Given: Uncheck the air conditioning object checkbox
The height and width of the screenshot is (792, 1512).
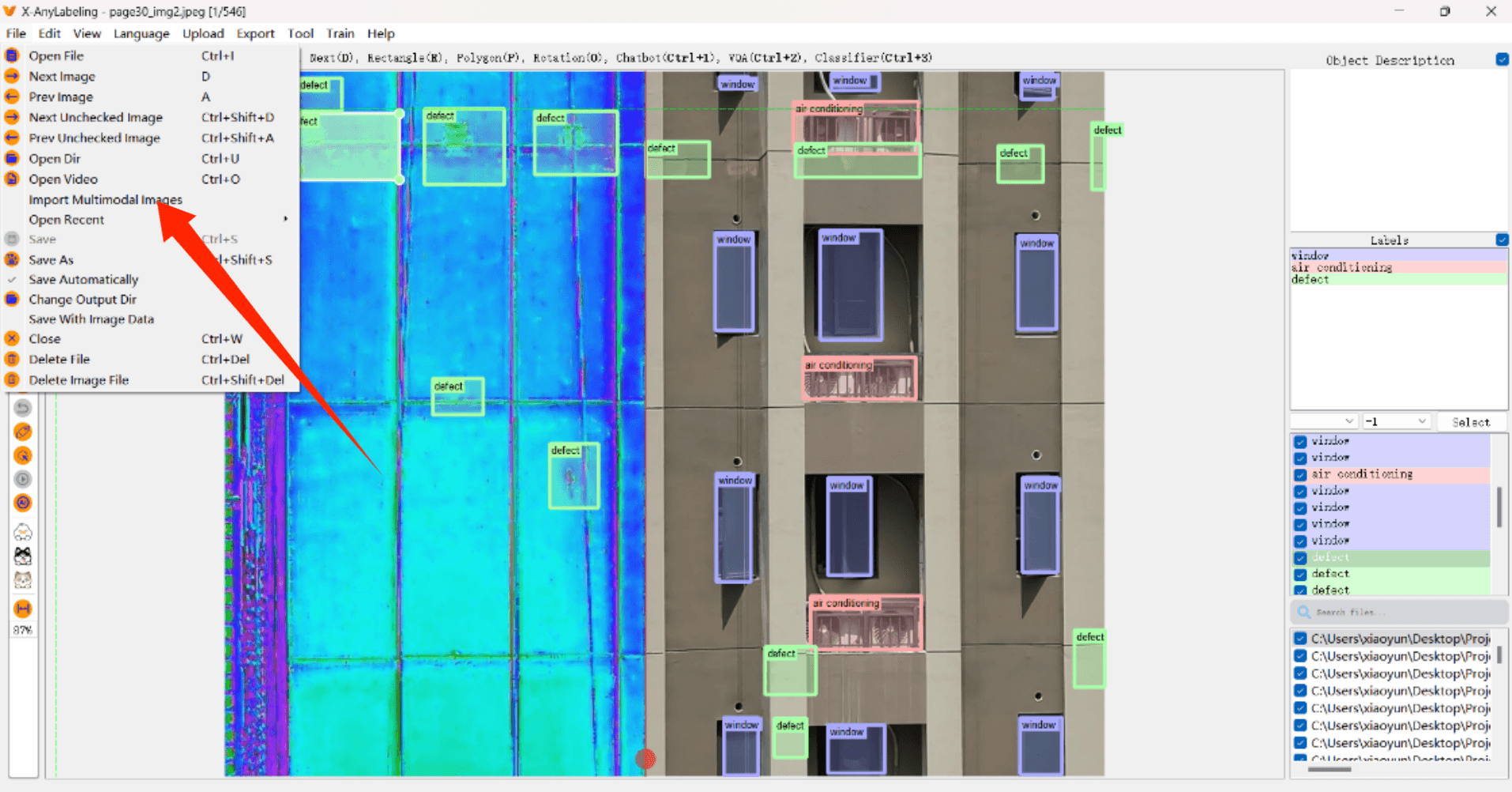Looking at the screenshot, I should coord(1300,475).
